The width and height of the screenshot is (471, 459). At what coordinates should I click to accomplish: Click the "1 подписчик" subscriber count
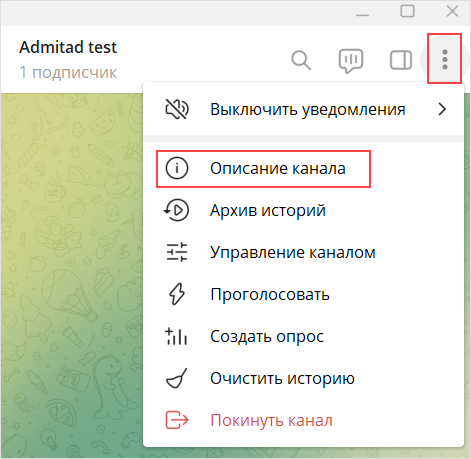click(68, 72)
